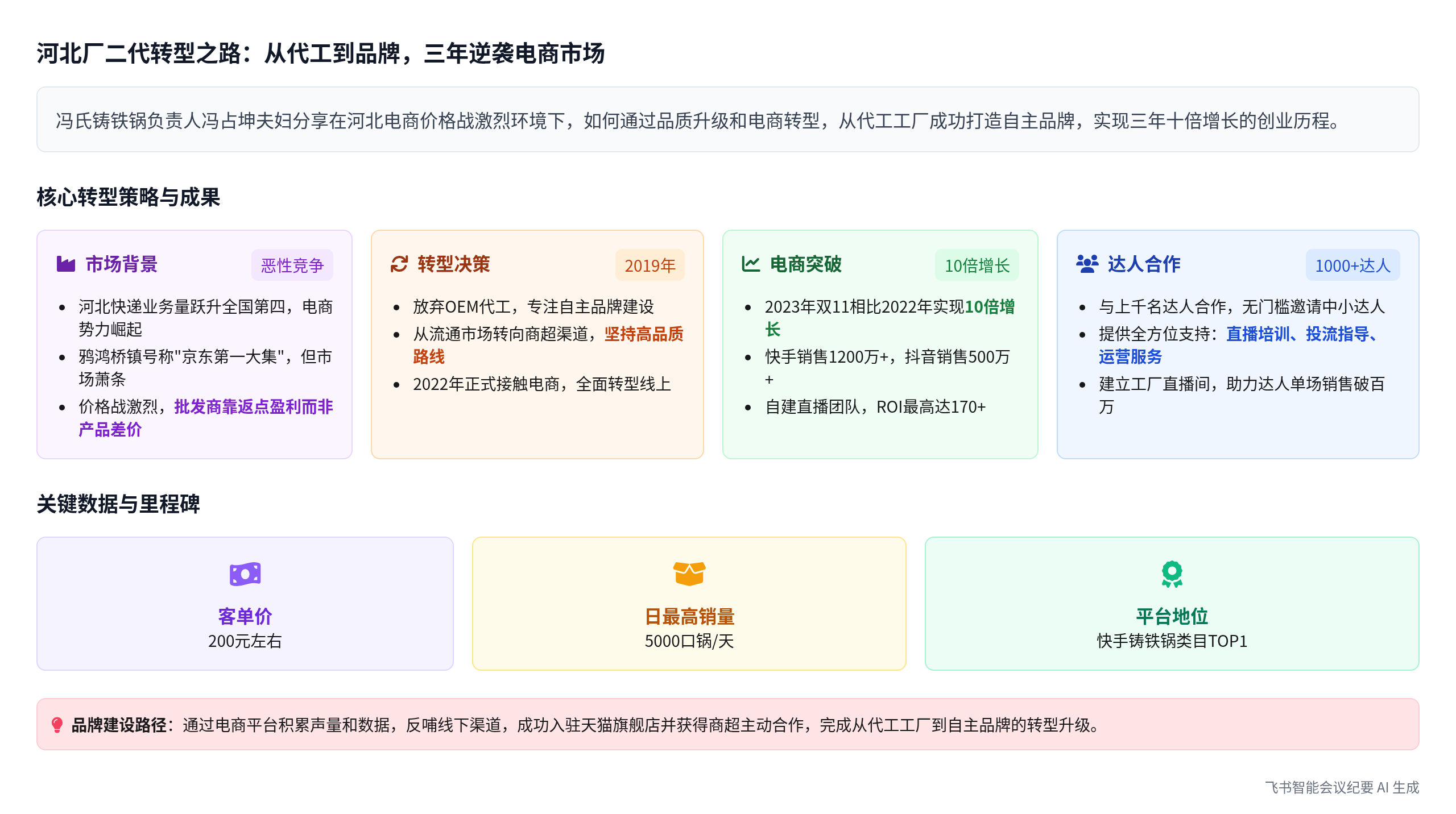The image size is (1456, 814).
Task: Click the refresh arrows icon beside 转型决策
Action: tap(399, 264)
